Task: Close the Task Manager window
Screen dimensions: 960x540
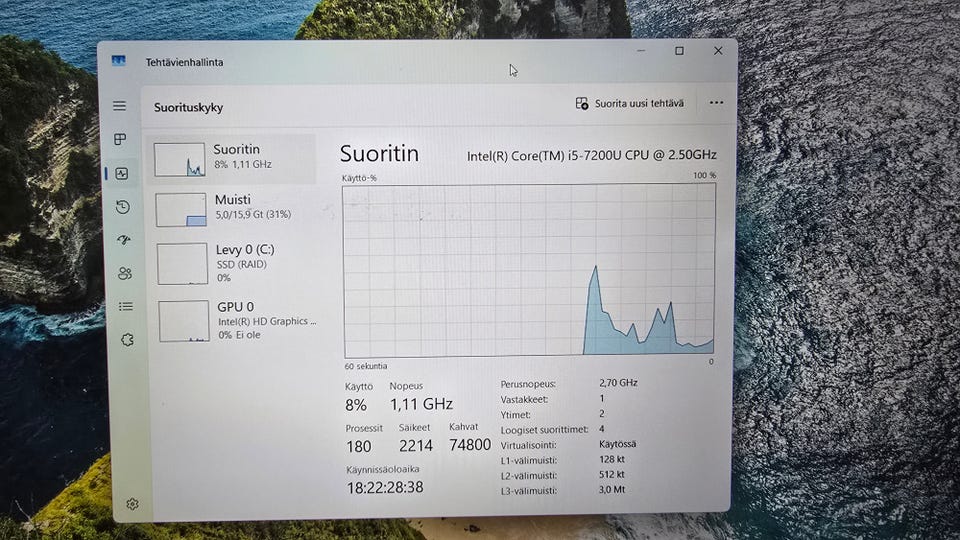Action: click(718, 51)
